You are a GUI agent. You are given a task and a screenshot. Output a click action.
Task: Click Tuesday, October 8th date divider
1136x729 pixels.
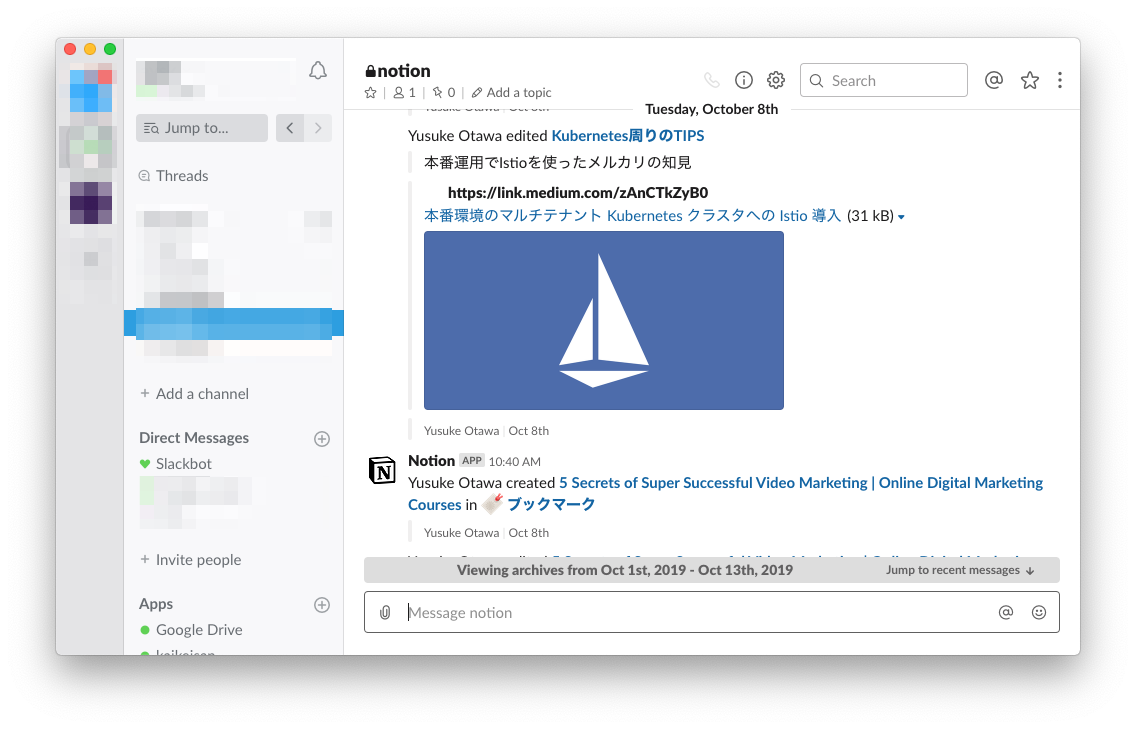pos(711,109)
